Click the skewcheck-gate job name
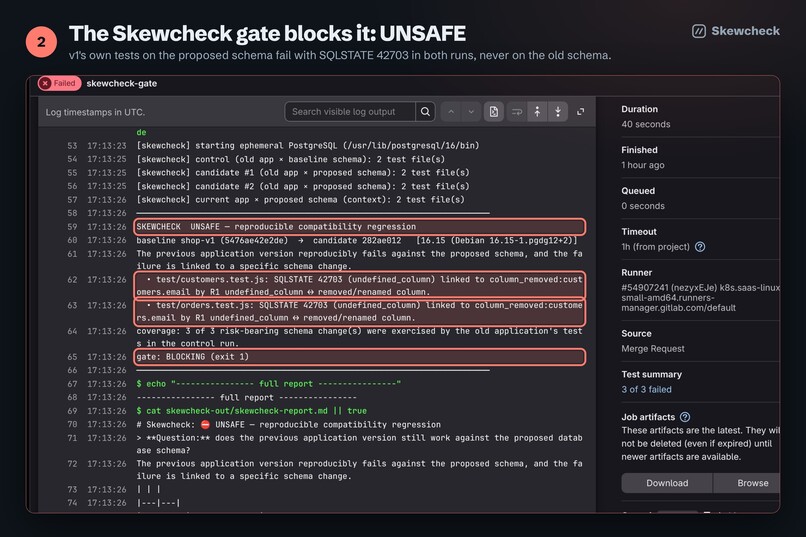 [122, 83]
